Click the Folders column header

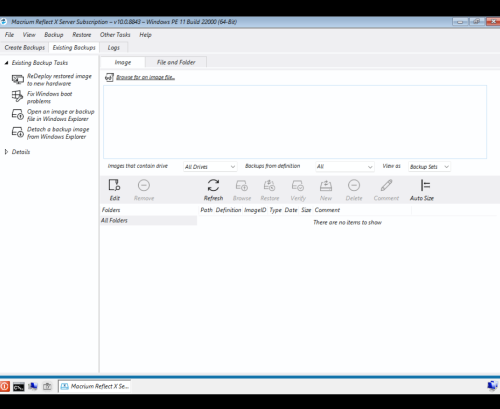(111, 210)
